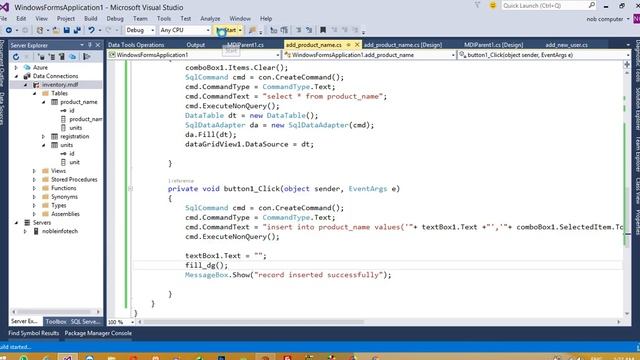
Task: Click the feedback smiley icon in title bar
Action: click(493, 5)
